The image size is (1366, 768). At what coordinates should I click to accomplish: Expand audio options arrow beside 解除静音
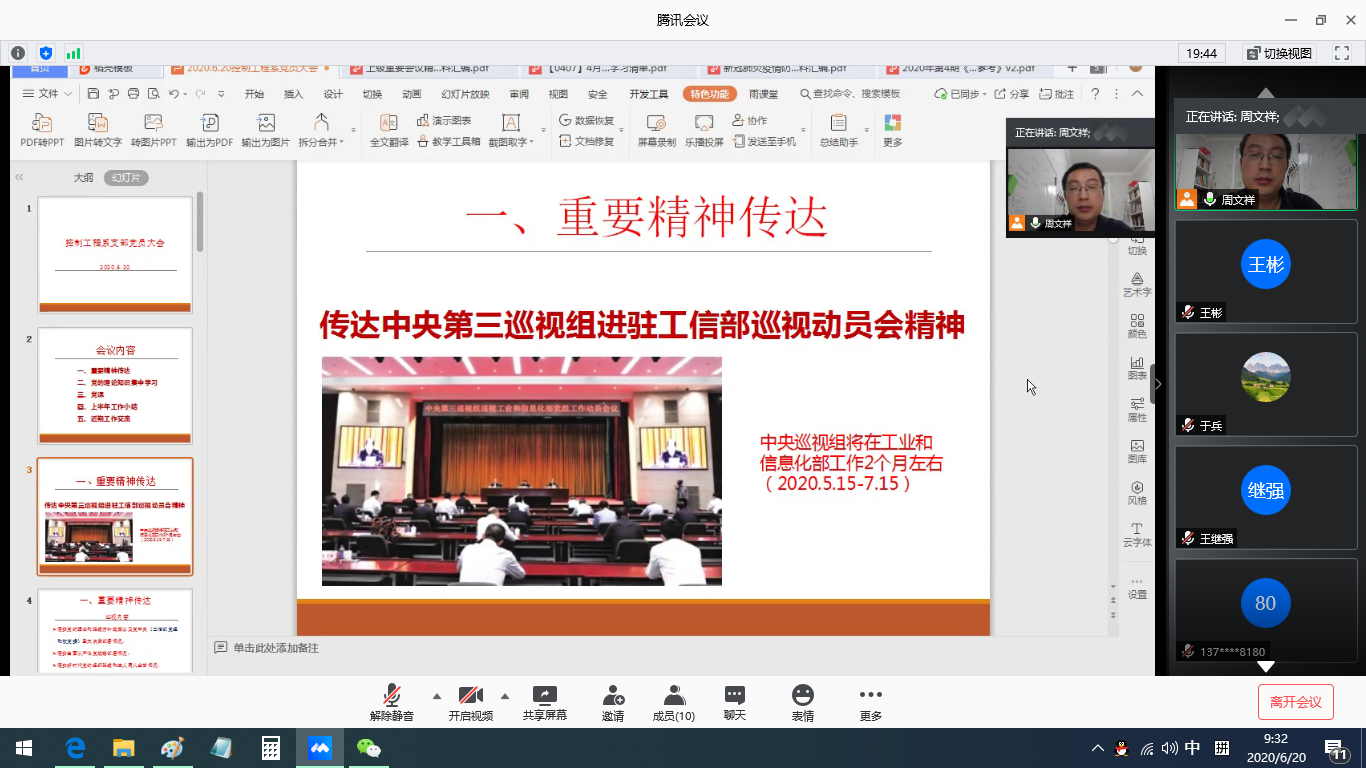tap(436, 696)
